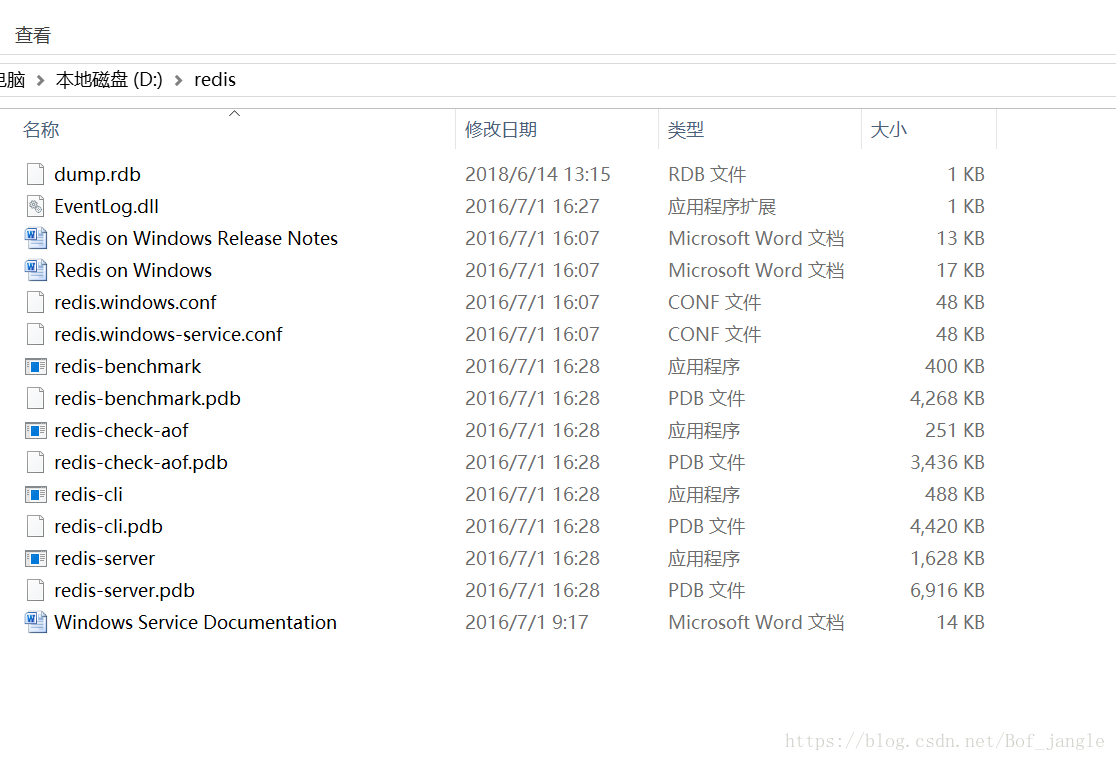The height and width of the screenshot is (761, 1116).
Task: Navigate to 本地磁盘 (D:) in breadcrumb
Action: pyautogui.click(x=109, y=80)
